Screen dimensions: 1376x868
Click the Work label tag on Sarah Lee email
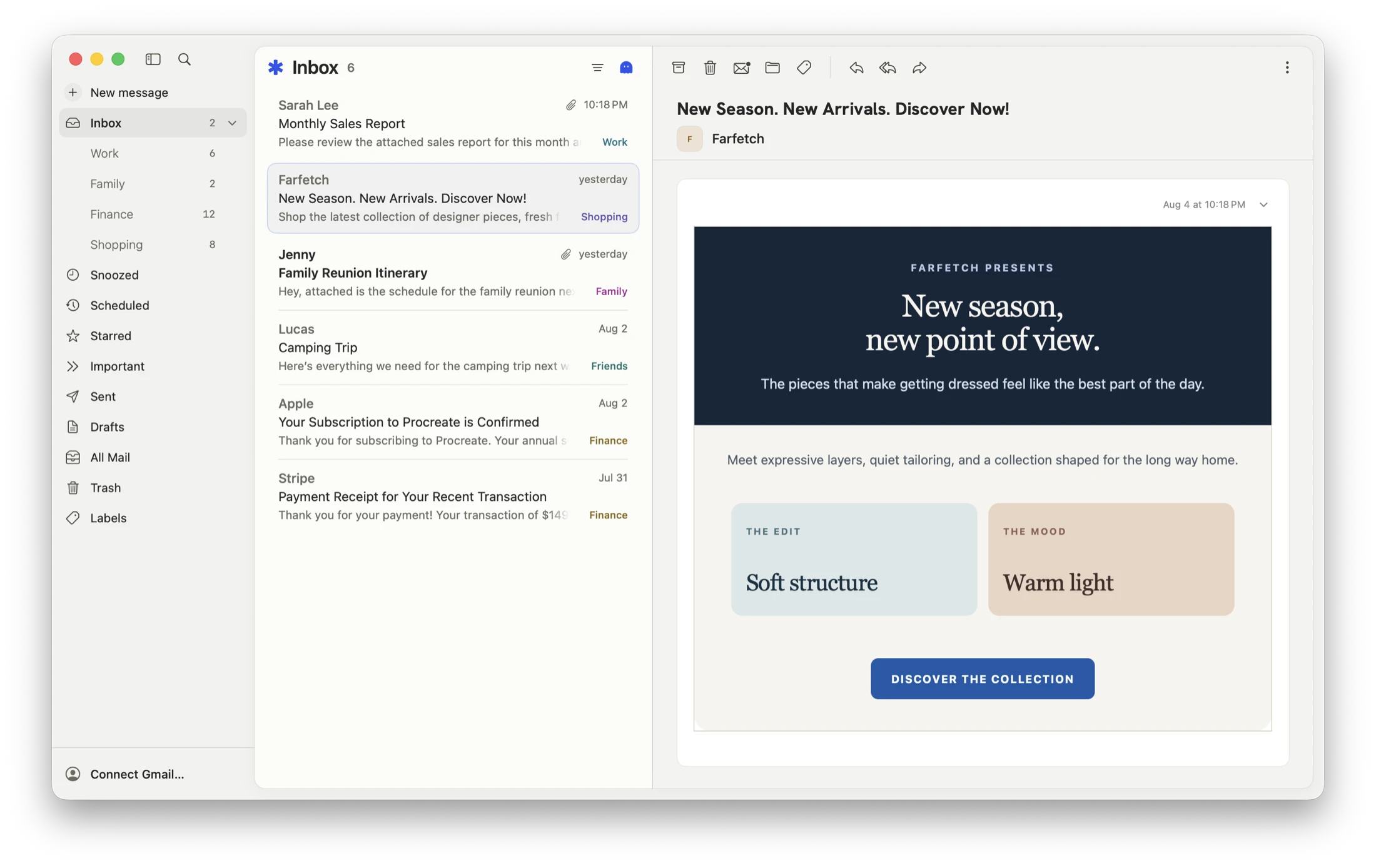(x=614, y=142)
